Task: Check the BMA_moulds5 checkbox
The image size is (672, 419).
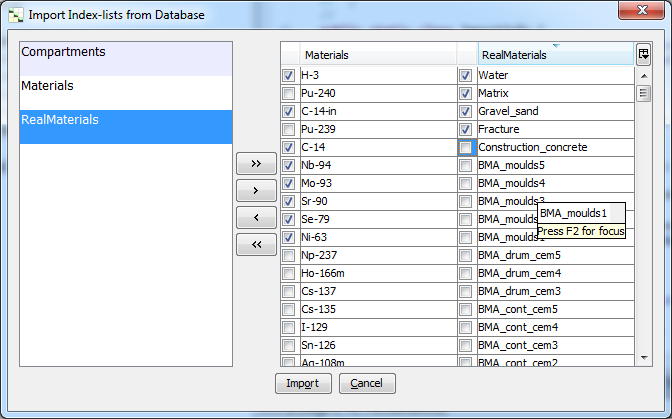Action: click(465, 166)
